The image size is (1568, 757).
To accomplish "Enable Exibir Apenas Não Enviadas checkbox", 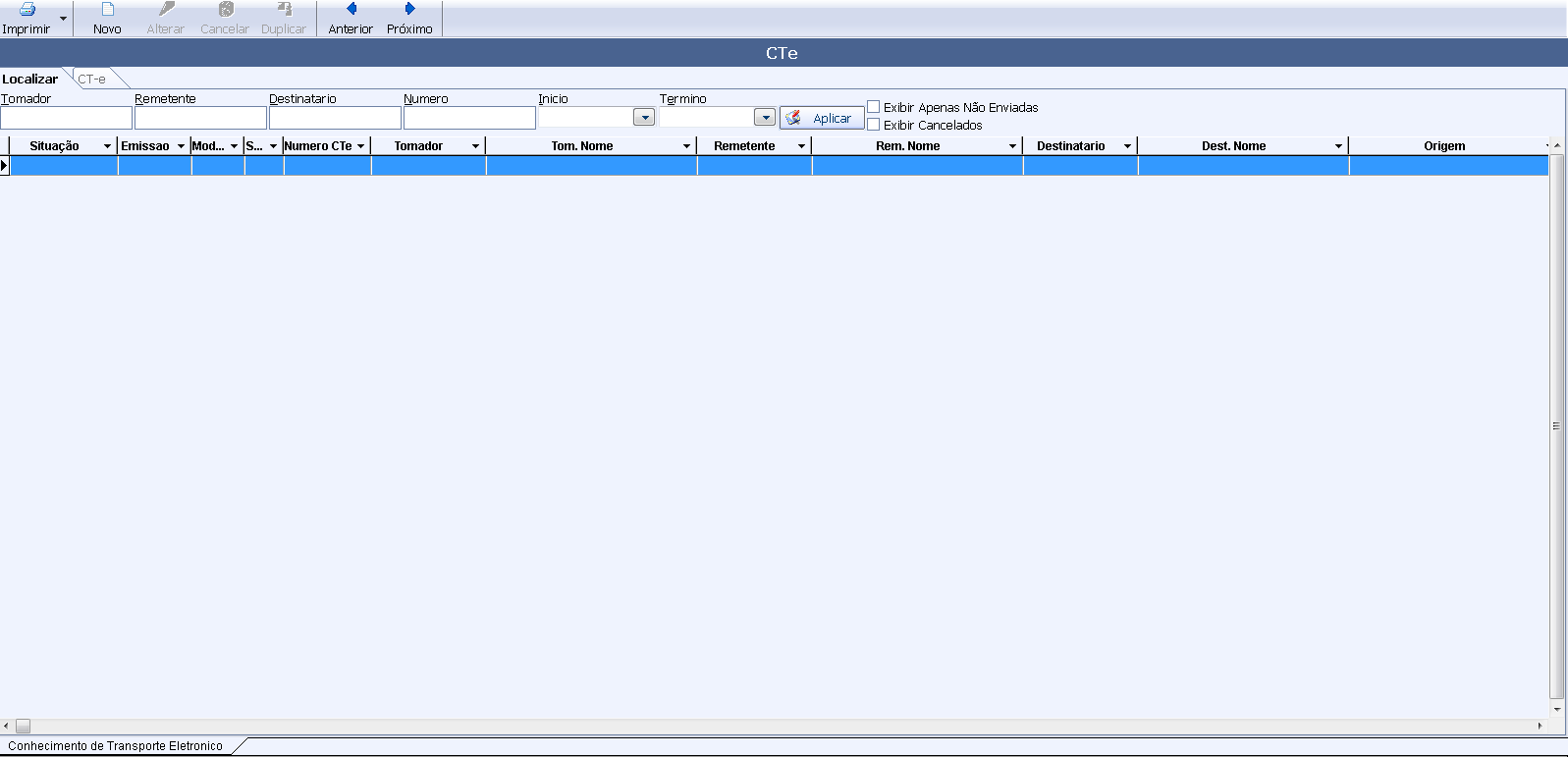I will pyautogui.click(x=874, y=107).
